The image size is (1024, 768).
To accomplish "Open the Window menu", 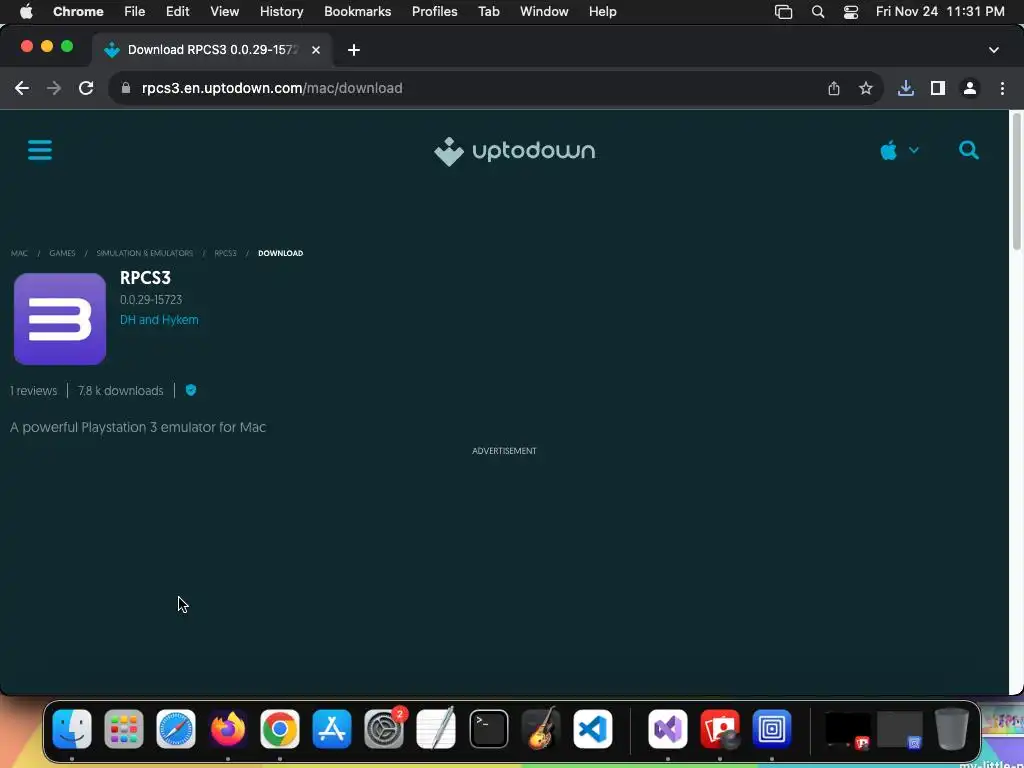I will pos(544,11).
